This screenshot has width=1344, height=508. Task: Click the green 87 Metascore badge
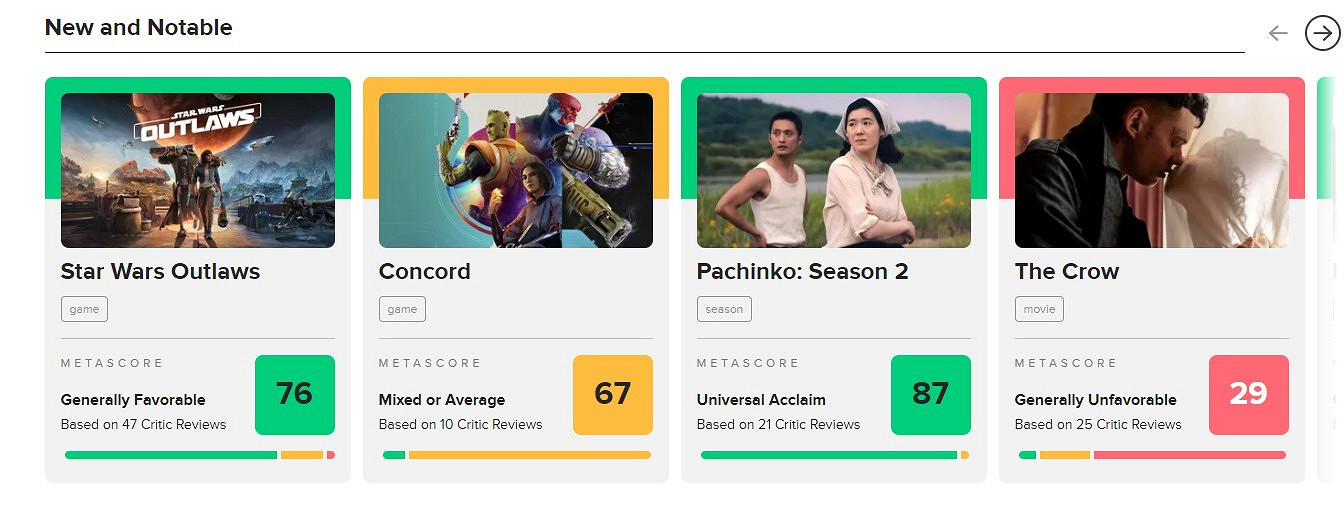931,395
